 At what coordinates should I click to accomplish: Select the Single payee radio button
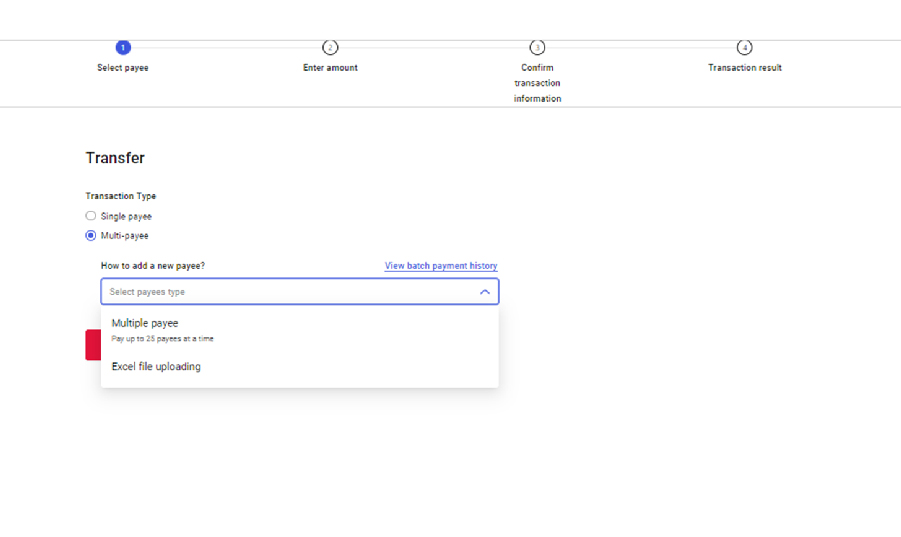(91, 216)
